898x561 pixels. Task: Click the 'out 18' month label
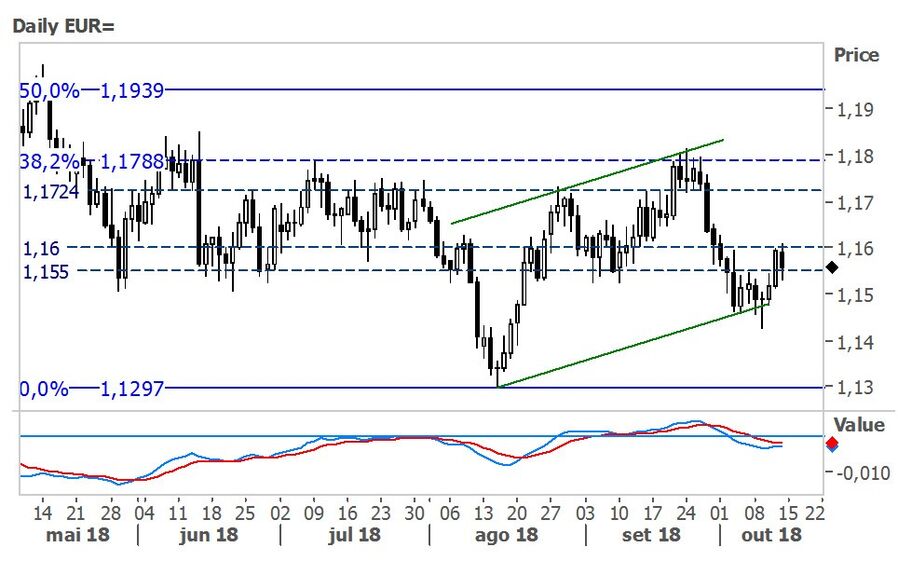(771, 535)
